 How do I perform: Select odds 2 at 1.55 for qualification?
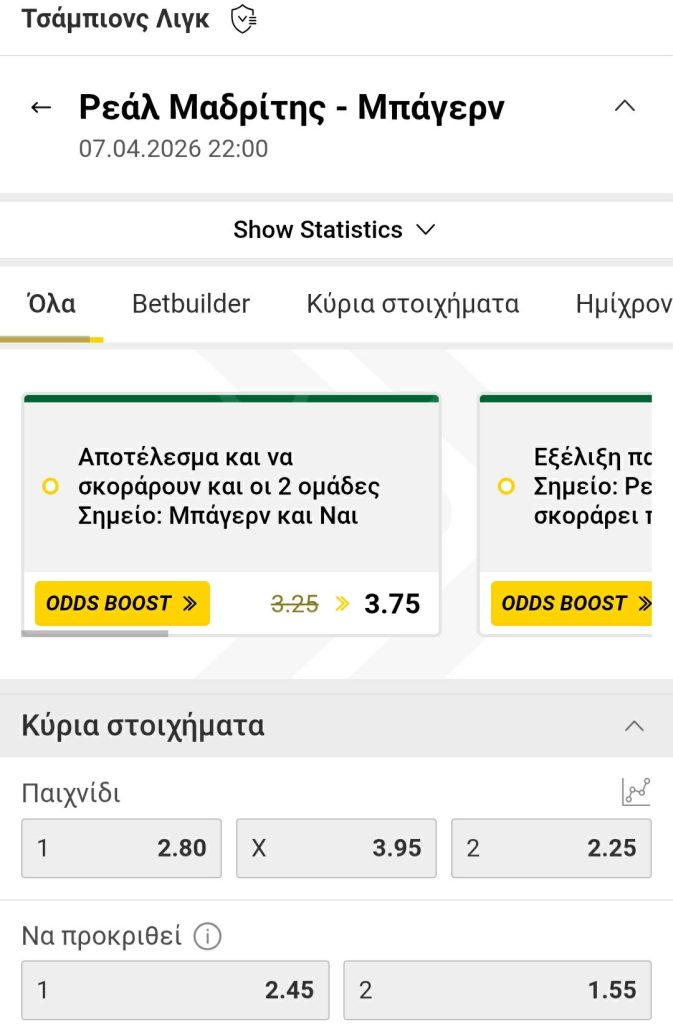(x=497, y=990)
